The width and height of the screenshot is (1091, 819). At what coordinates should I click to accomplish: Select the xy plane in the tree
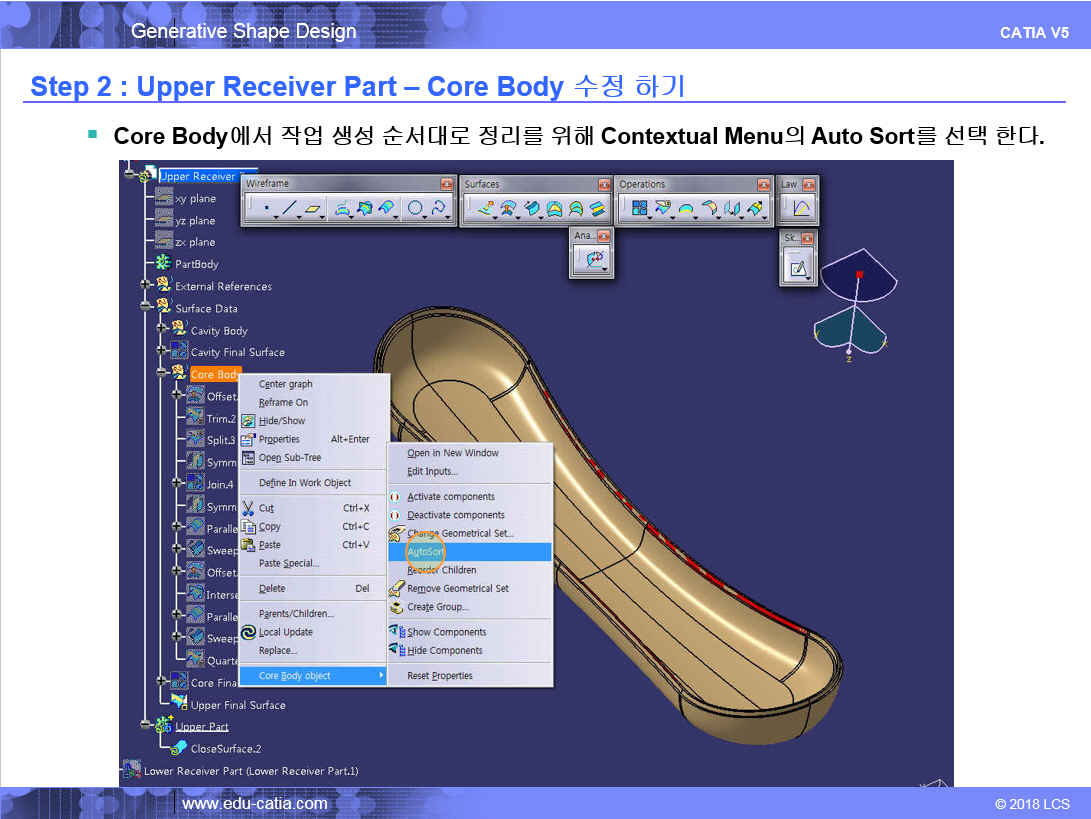[194, 199]
